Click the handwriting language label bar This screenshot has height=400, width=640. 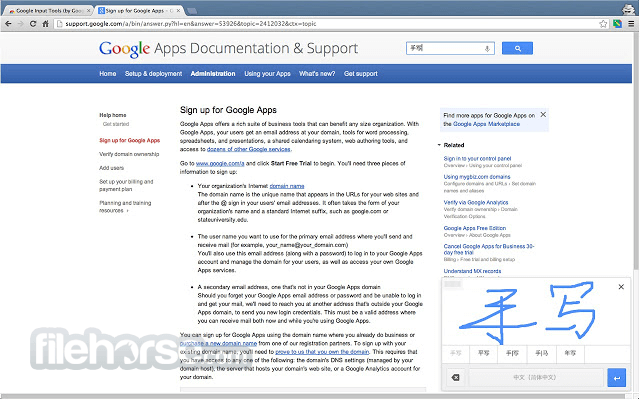(x=536, y=378)
